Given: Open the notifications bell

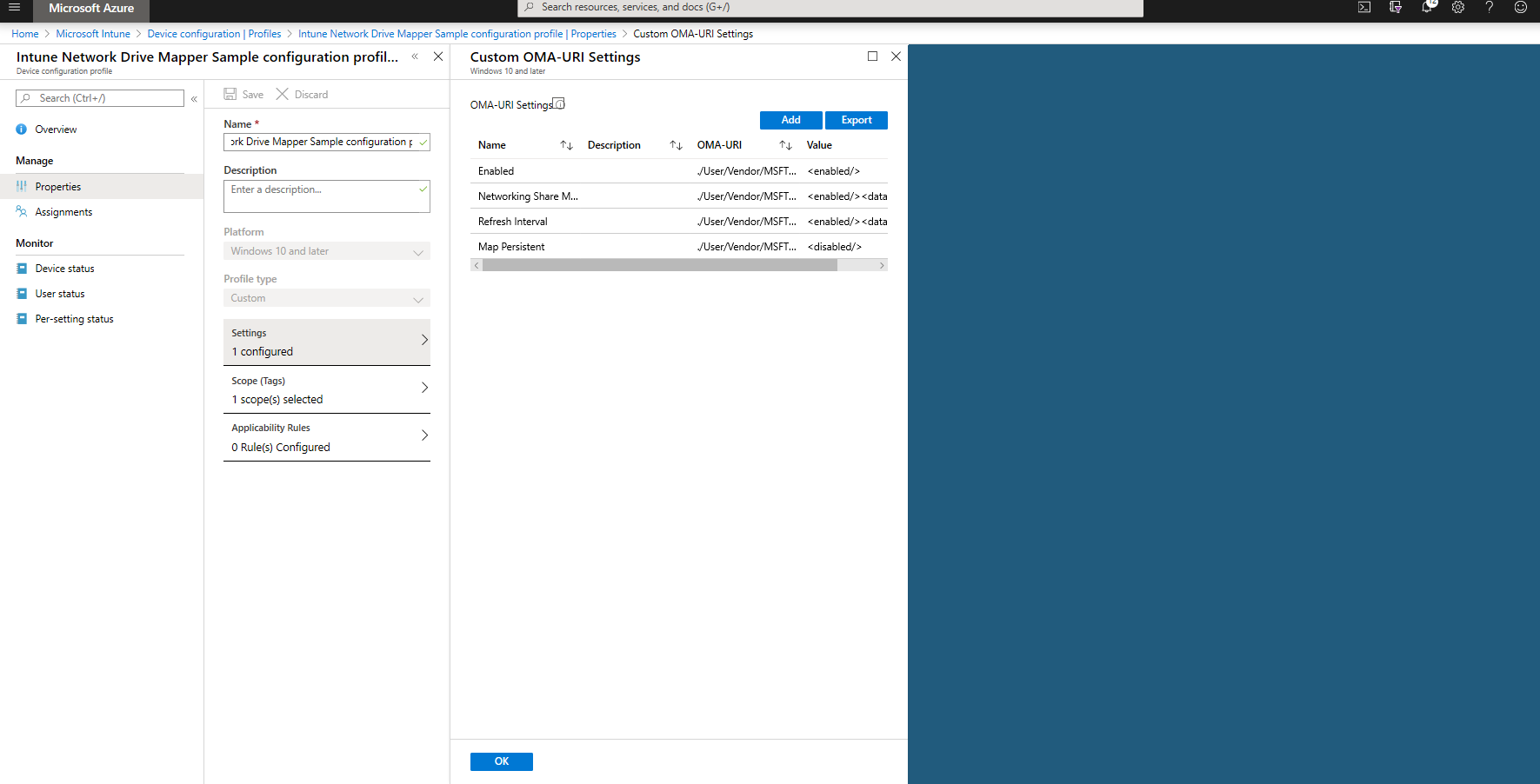Looking at the screenshot, I should 1427,8.
